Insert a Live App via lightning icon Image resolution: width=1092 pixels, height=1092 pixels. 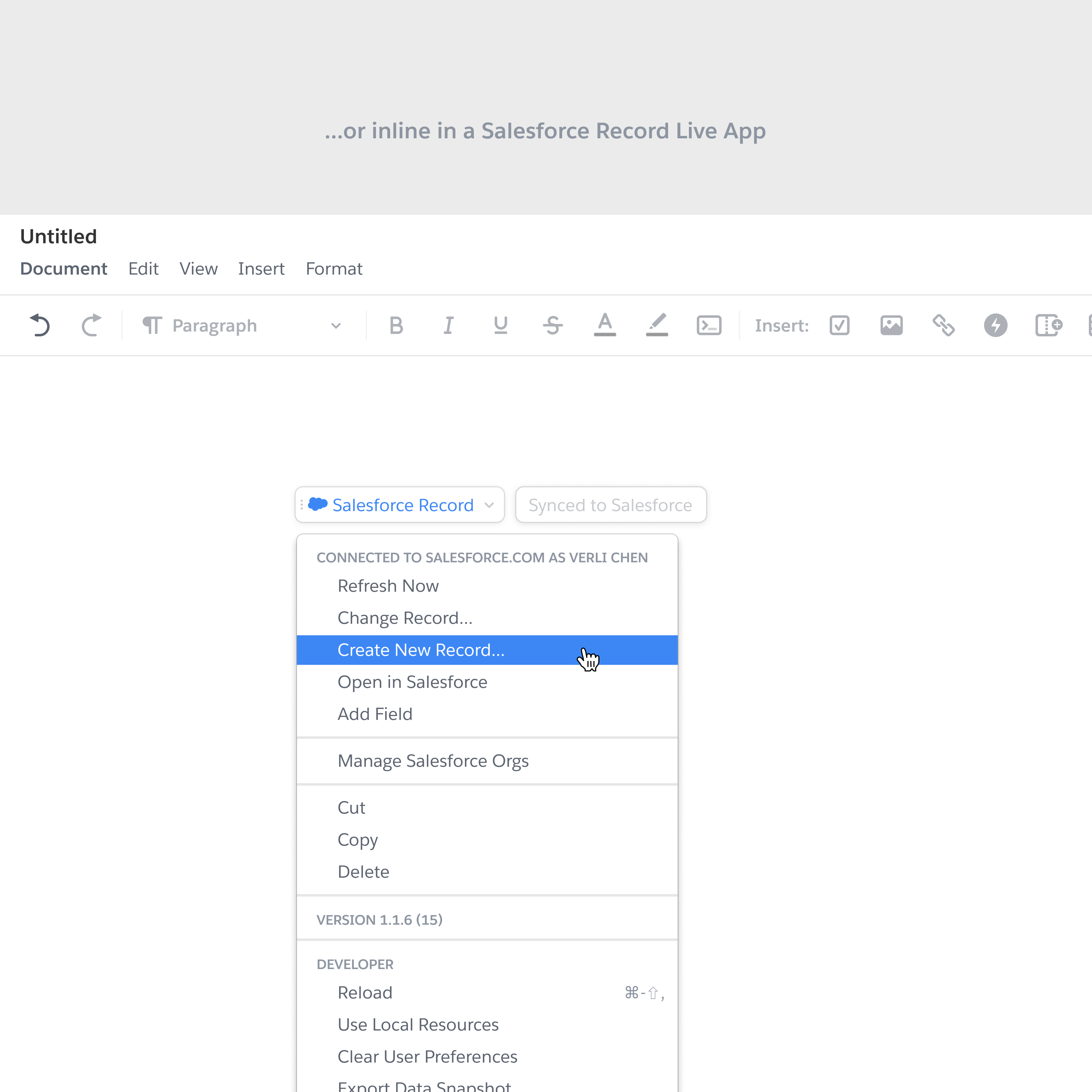coord(995,325)
